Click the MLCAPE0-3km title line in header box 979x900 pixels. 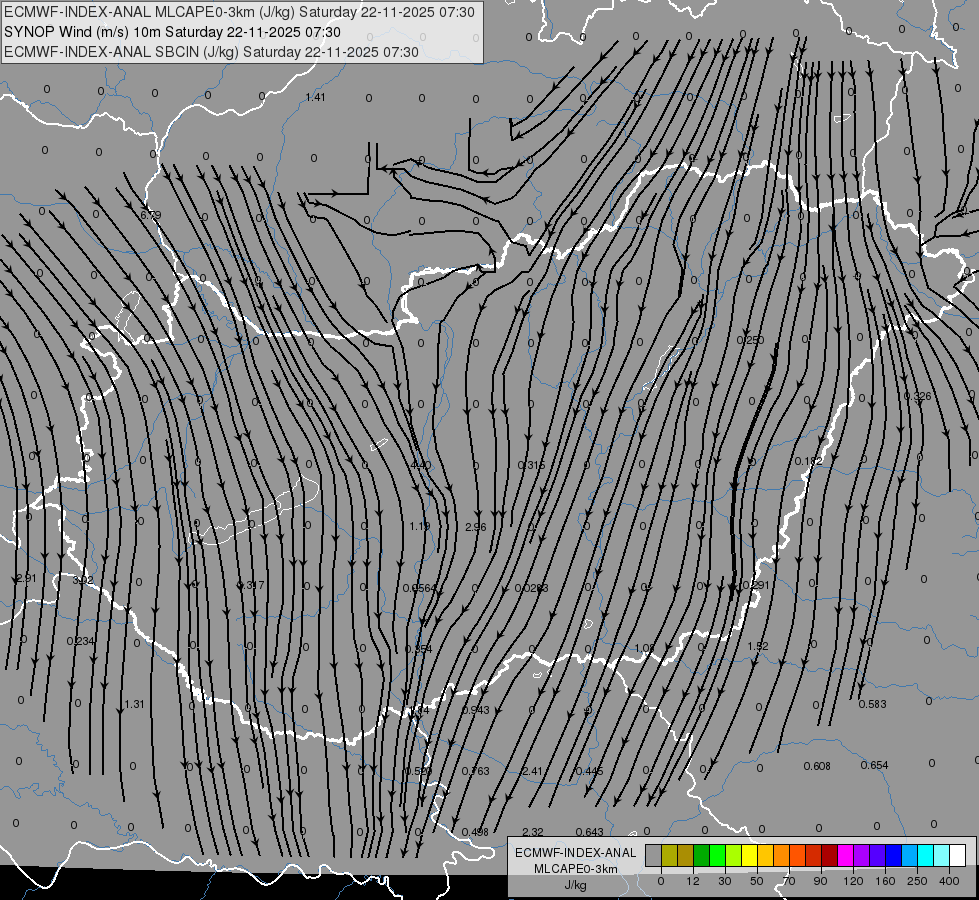[x=239, y=12]
